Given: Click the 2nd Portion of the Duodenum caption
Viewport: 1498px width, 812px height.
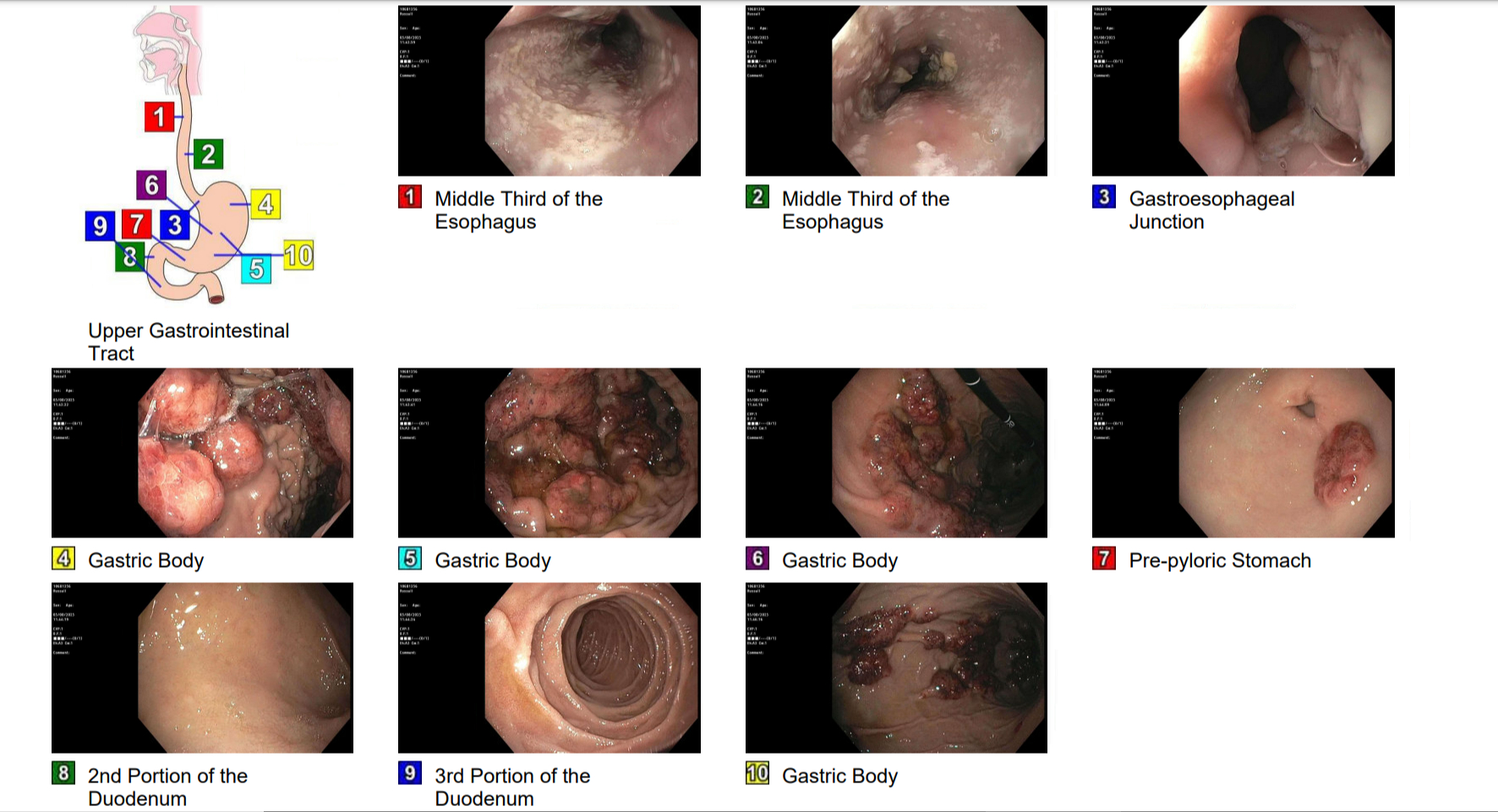Looking at the screenshot, I should tap(167, 787).
